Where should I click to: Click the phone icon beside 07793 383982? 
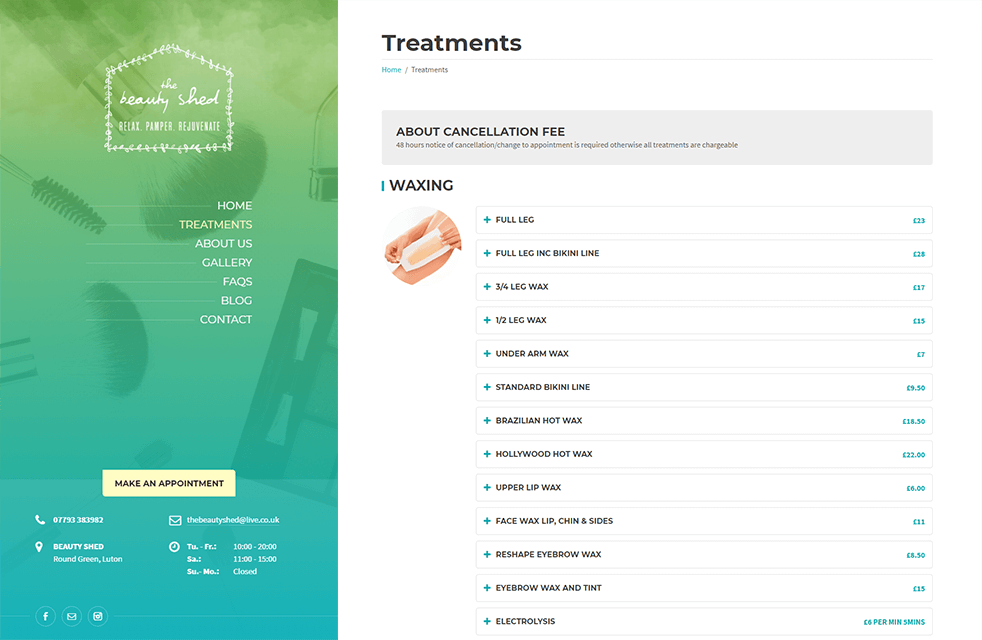tap(40, 520)
